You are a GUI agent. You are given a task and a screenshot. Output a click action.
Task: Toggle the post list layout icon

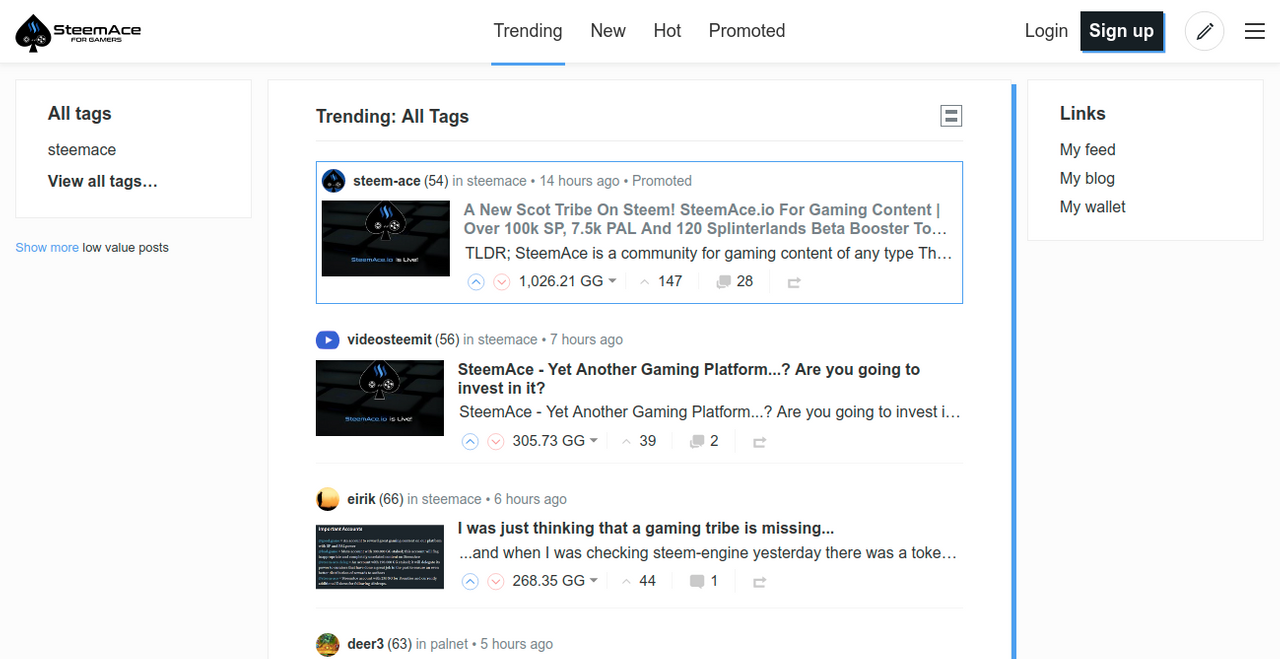pos(951,116)
